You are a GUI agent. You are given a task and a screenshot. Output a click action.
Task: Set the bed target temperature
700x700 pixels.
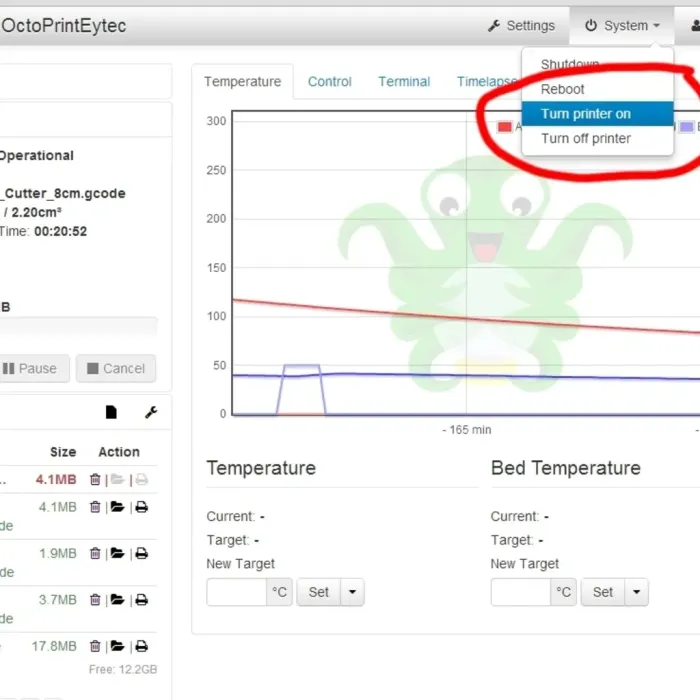coord(603,592)
